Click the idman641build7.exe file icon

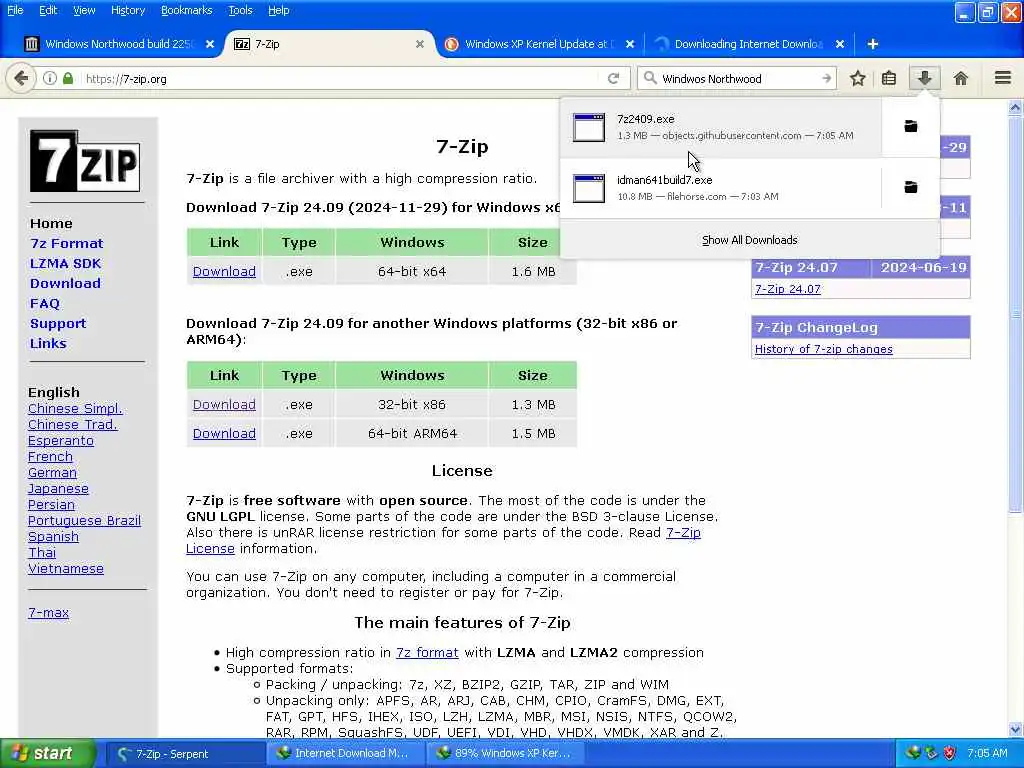click(x=588, y=188)
